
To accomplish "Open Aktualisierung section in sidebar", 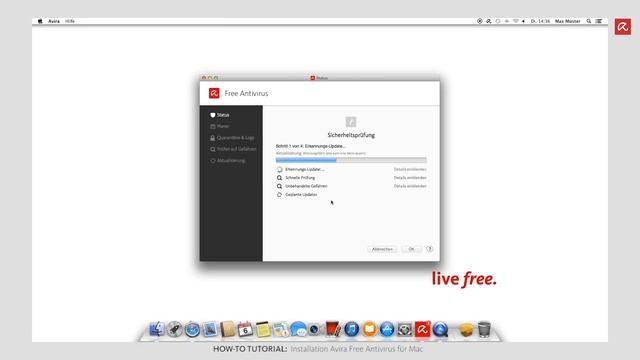I will click(228, 161).
